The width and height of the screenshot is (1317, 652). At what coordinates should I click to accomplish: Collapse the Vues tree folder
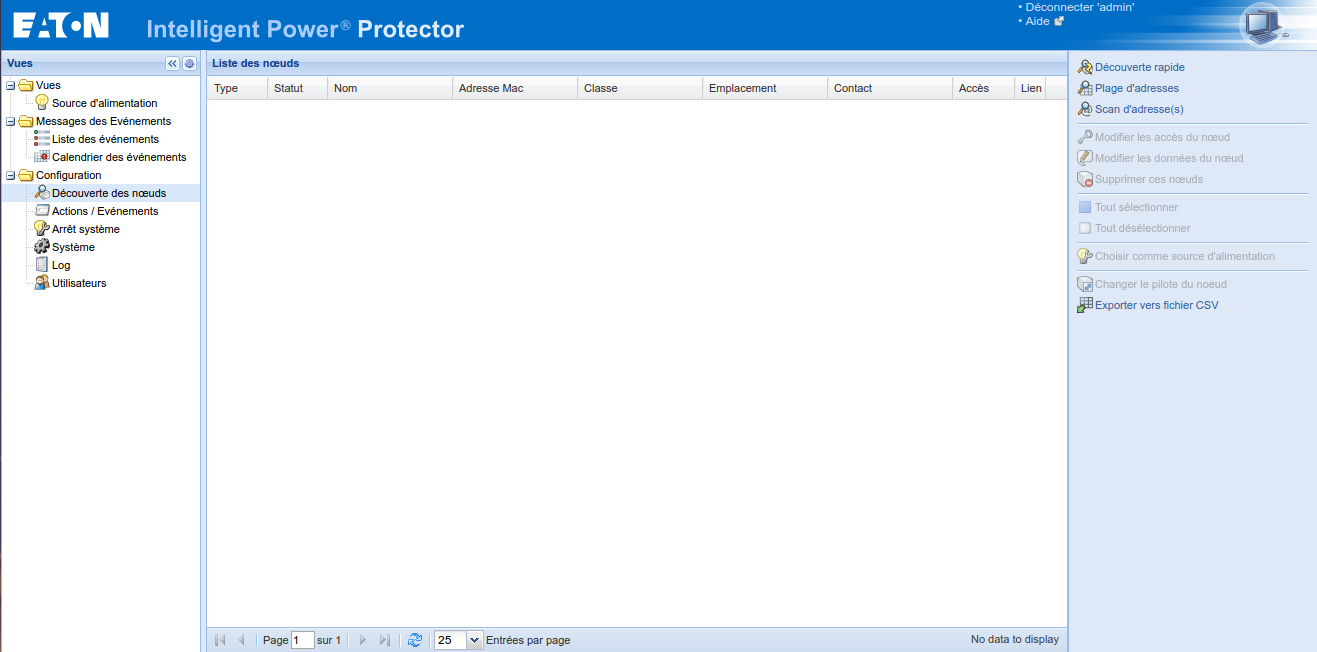pos(11,85)
